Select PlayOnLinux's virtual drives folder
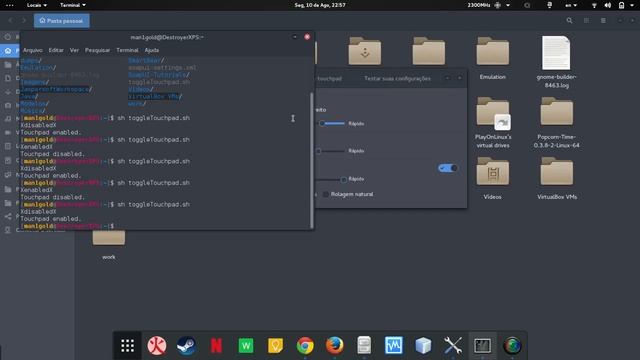 (493, 122)
